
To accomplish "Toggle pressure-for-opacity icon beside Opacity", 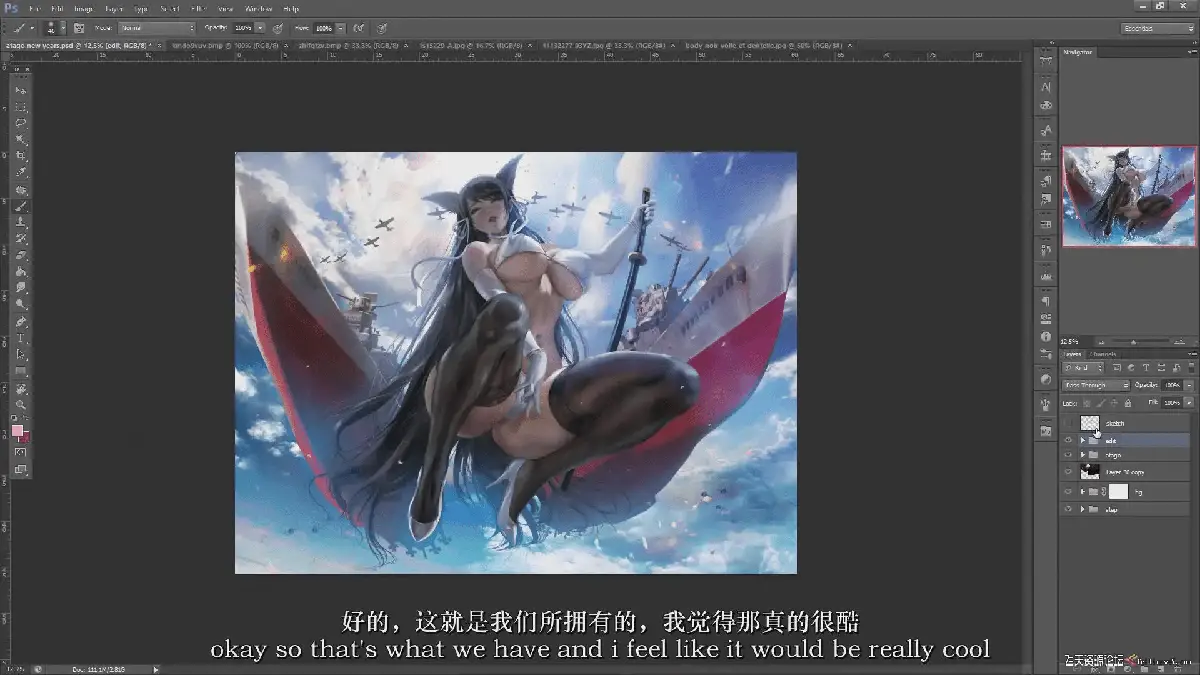I will pos(277,28).
